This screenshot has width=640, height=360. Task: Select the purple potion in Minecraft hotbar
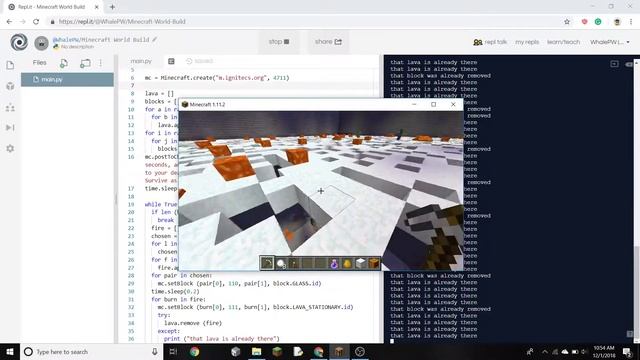[x=334, y=264]
